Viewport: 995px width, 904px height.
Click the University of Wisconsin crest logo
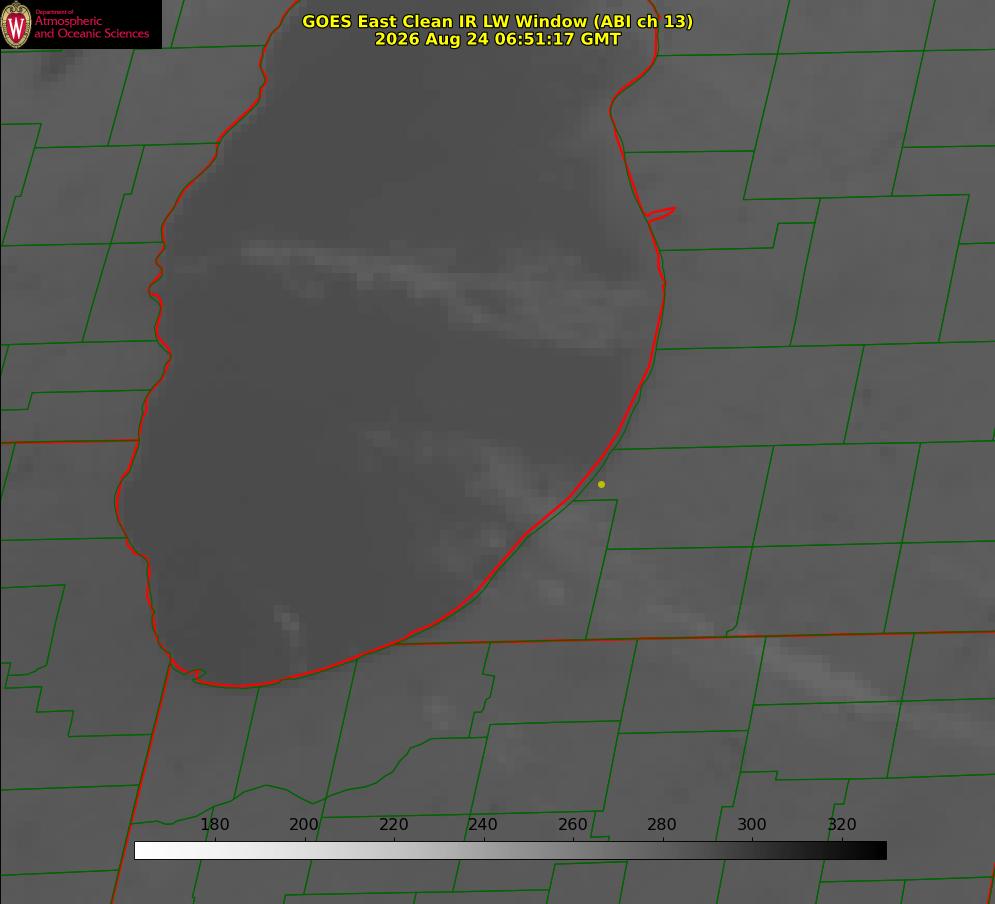pos(16,24)
